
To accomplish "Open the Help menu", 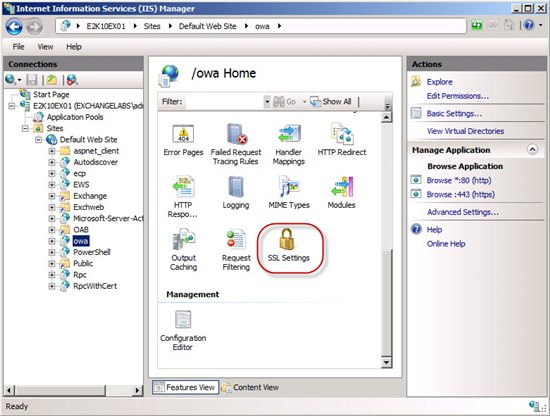I will [x=74, y=47].
